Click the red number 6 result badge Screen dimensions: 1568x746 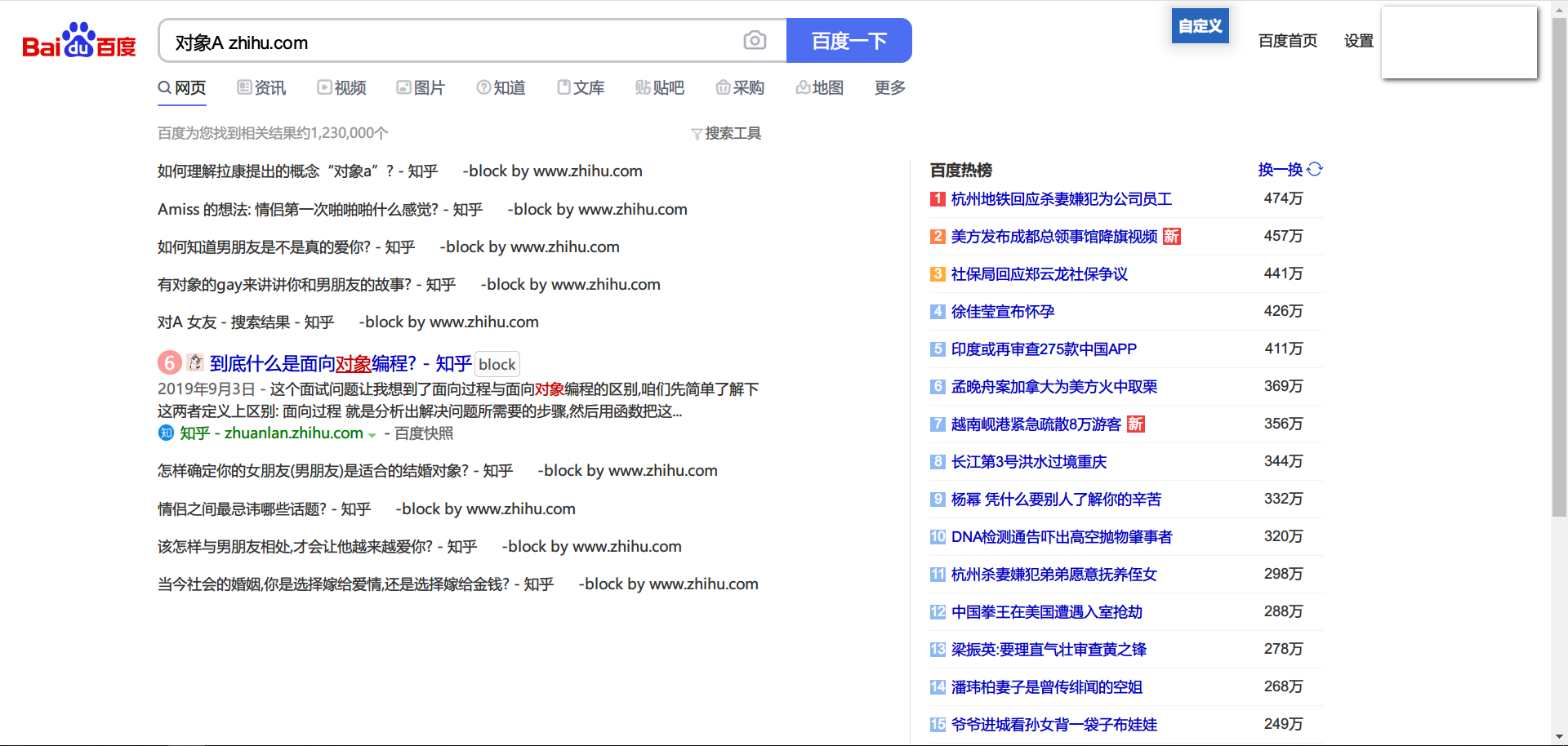pos(169,362)
